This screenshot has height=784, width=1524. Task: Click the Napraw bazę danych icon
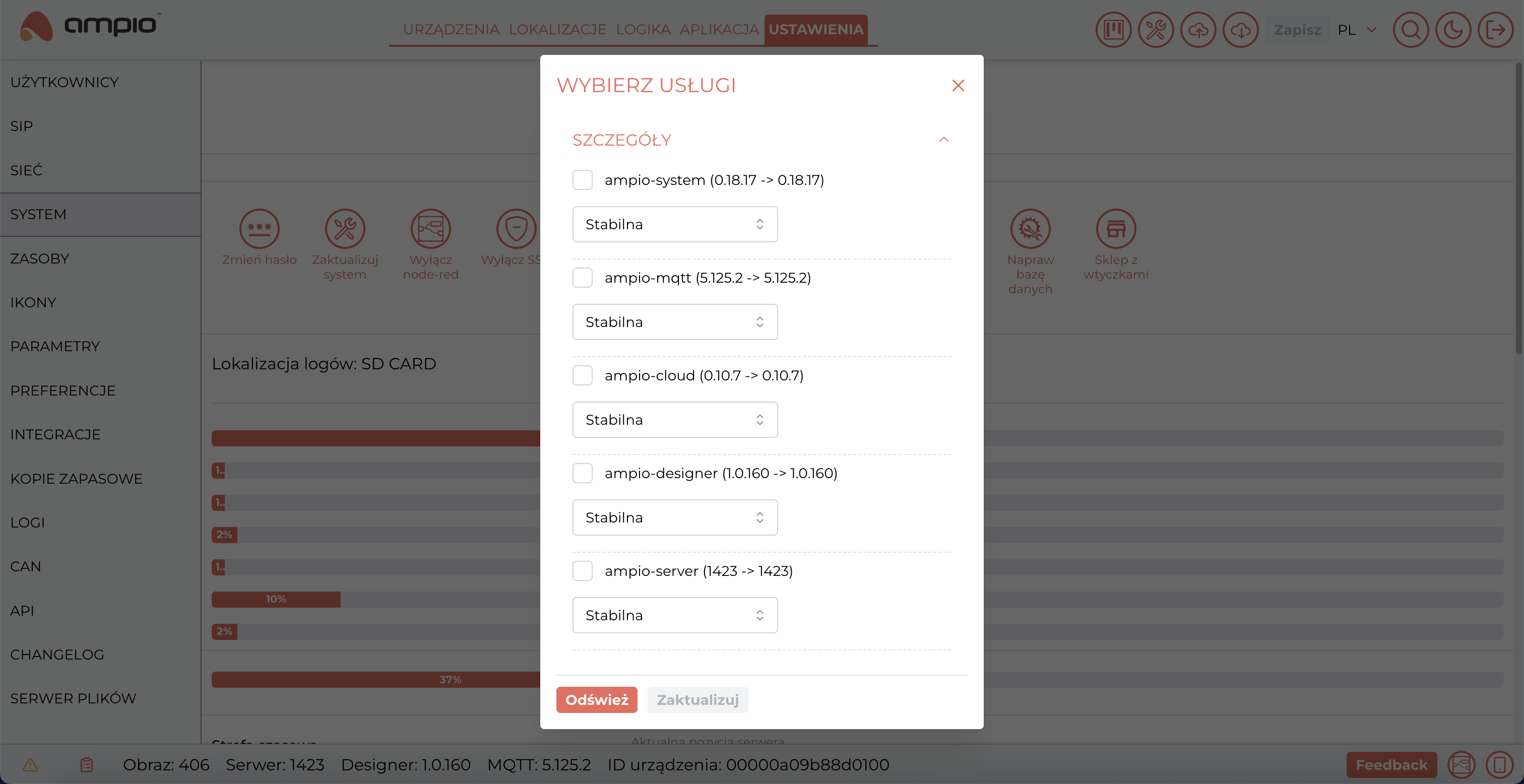pos(1030,228)
